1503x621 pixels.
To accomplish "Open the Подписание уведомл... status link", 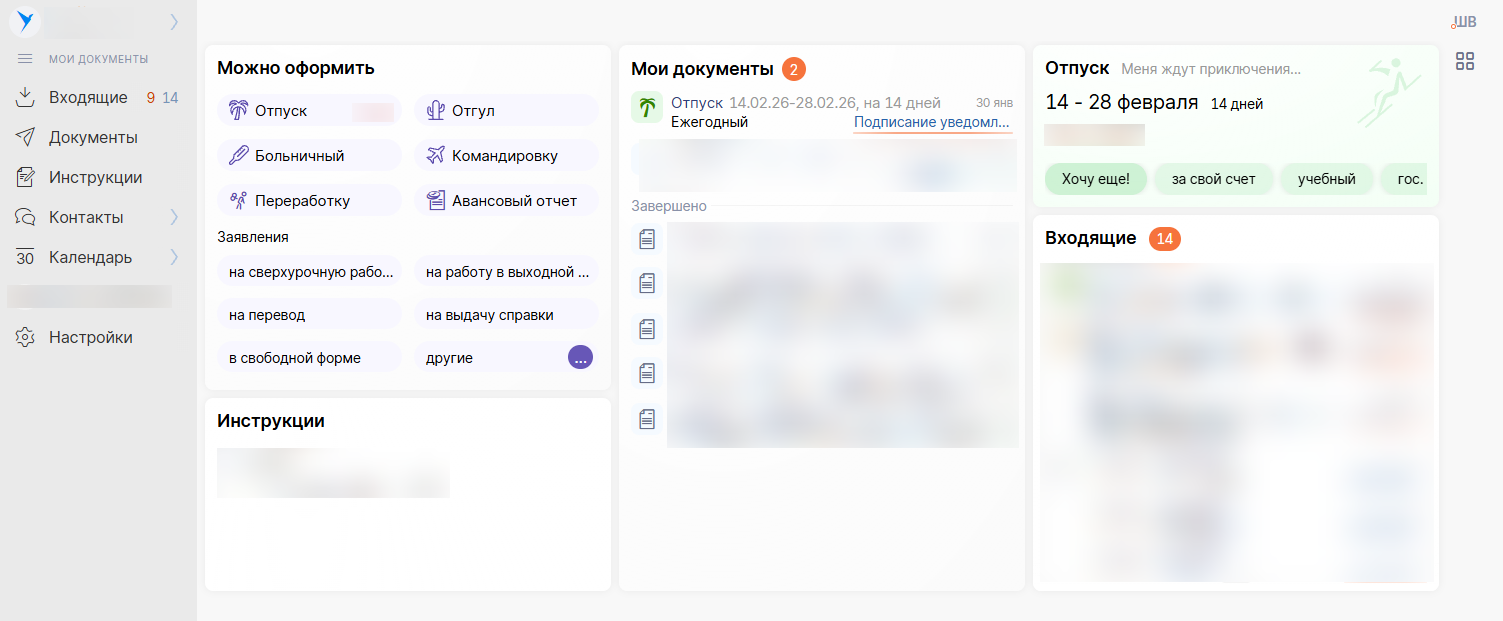I will (931, 122).
